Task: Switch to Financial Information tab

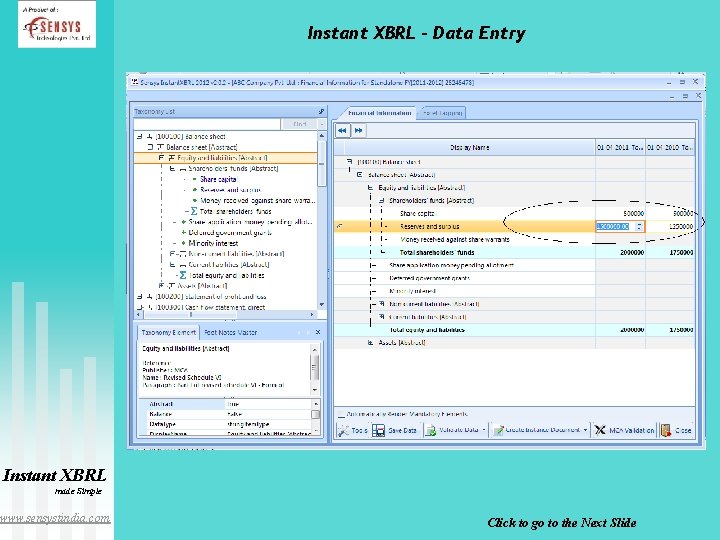Action: coord(379,112)
